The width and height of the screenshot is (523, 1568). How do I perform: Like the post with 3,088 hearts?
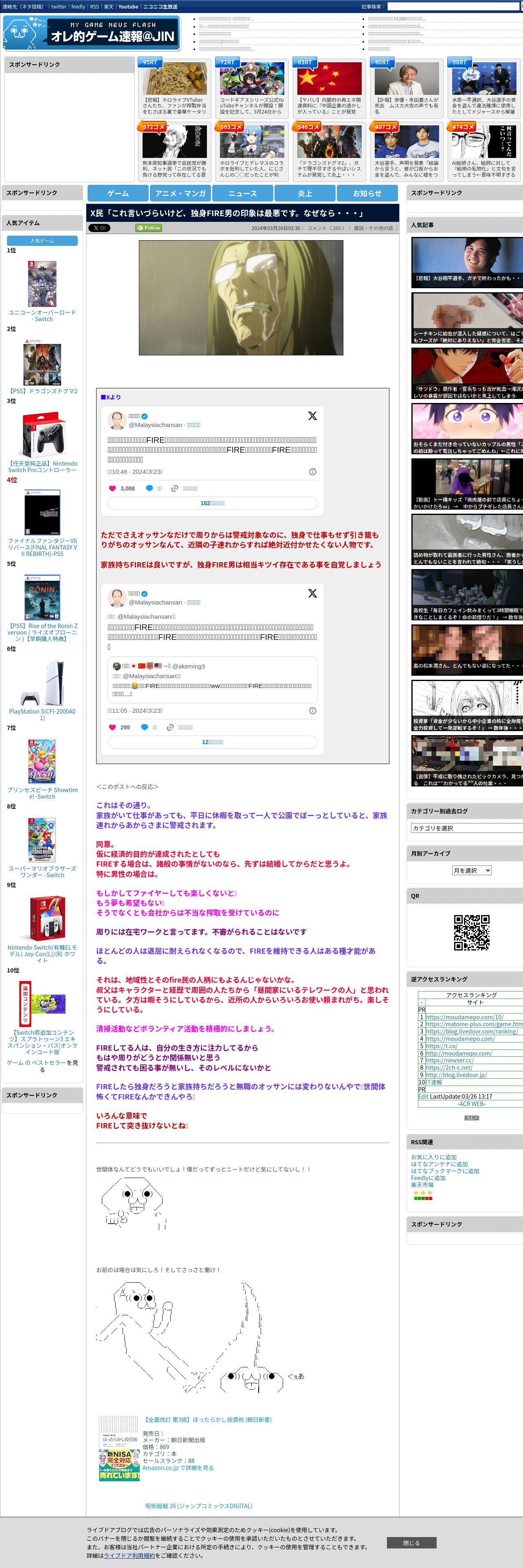tap(112, 488)
